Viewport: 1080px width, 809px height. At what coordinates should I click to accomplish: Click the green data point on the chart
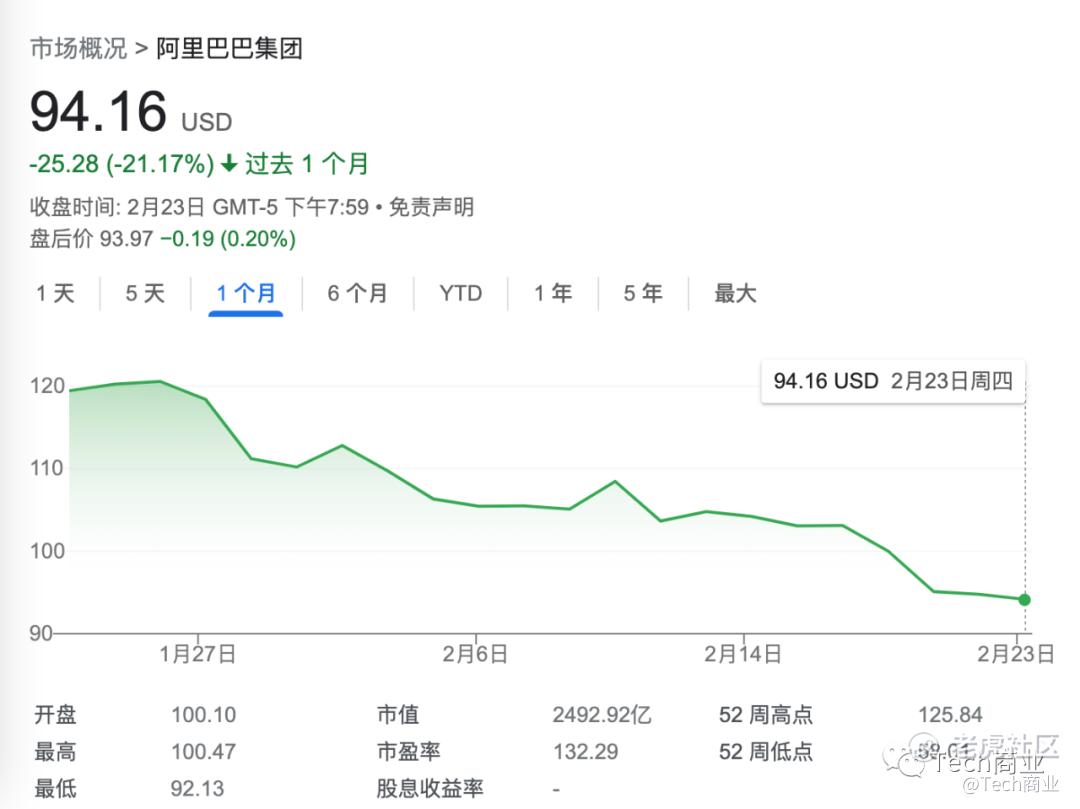point(1024,600)
